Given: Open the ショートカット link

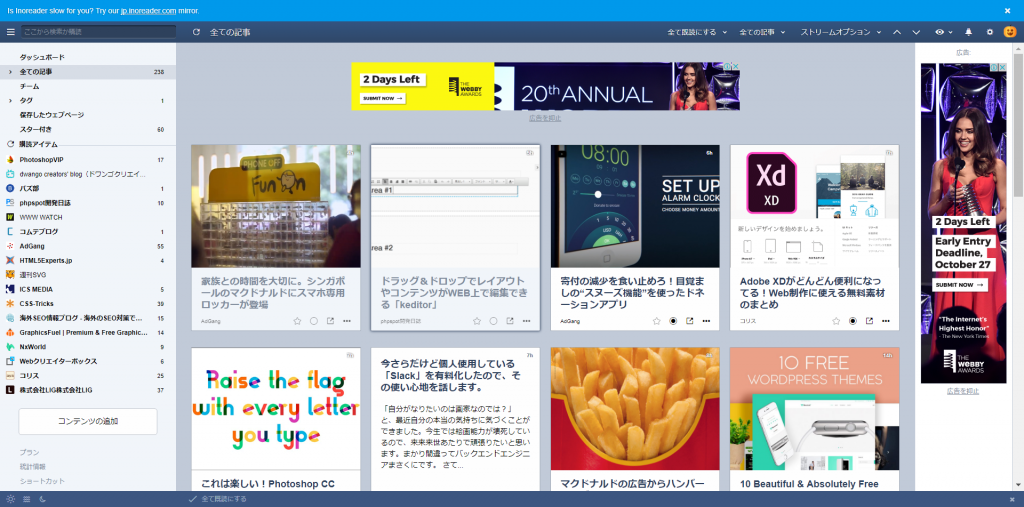Looking at the screenshot, I should (42, 481).
